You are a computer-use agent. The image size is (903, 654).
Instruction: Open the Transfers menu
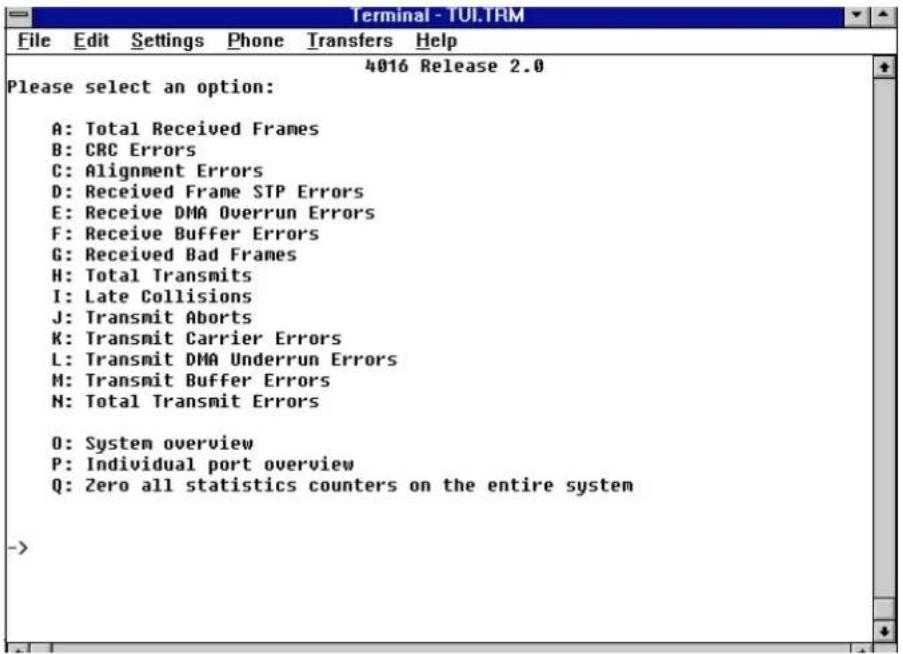coord(349,40)
